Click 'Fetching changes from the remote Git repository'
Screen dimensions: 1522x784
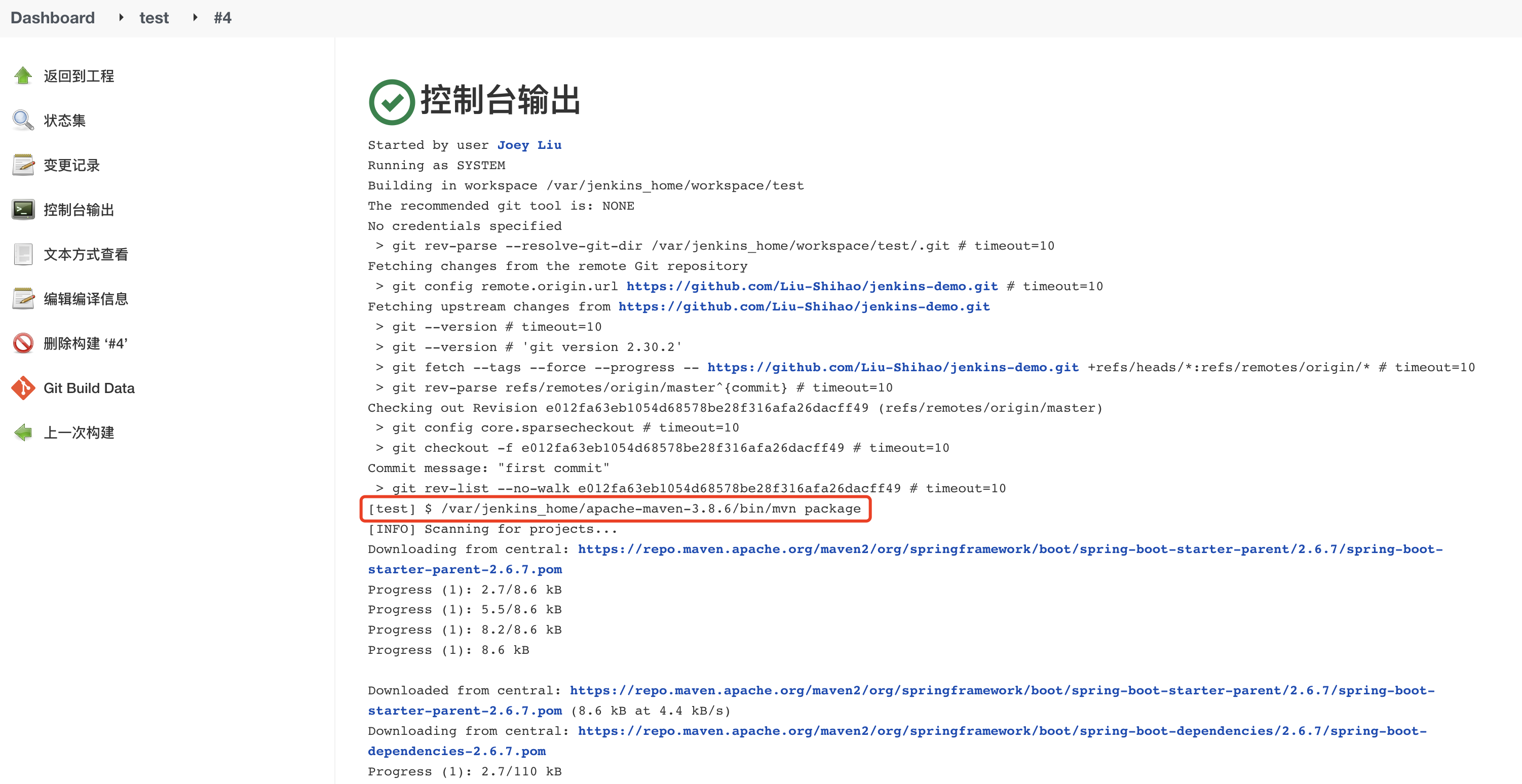point(557,266)
